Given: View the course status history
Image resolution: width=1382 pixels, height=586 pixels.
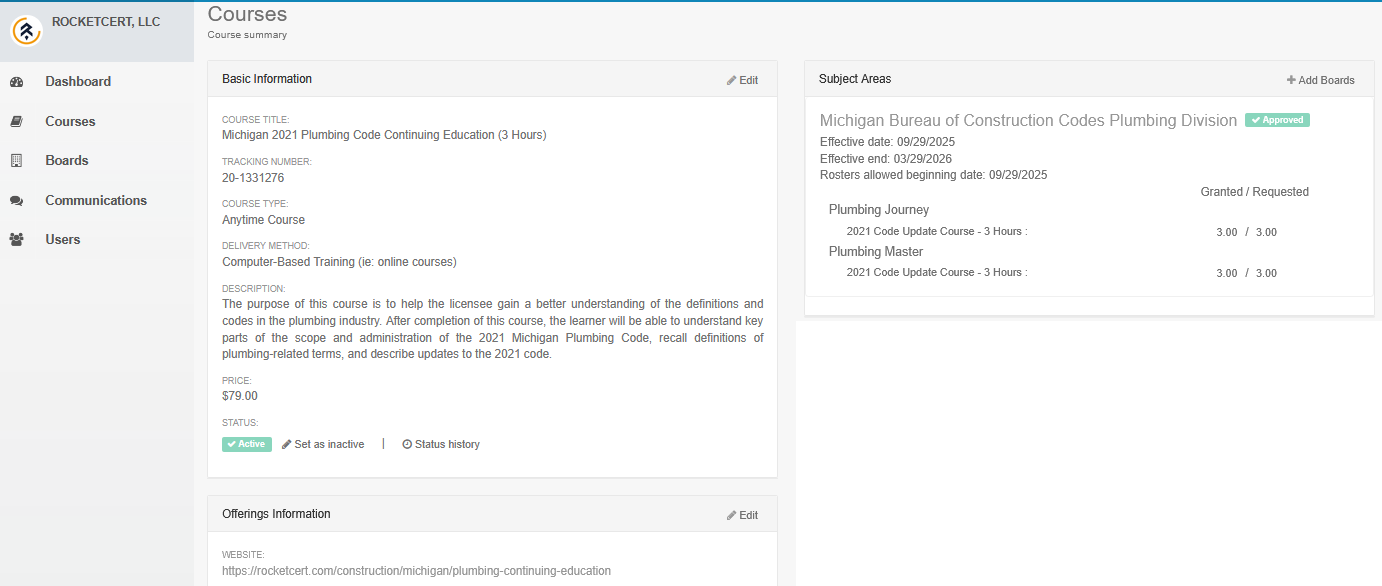Looking at the screenshot, I should (x=447, y=444).
